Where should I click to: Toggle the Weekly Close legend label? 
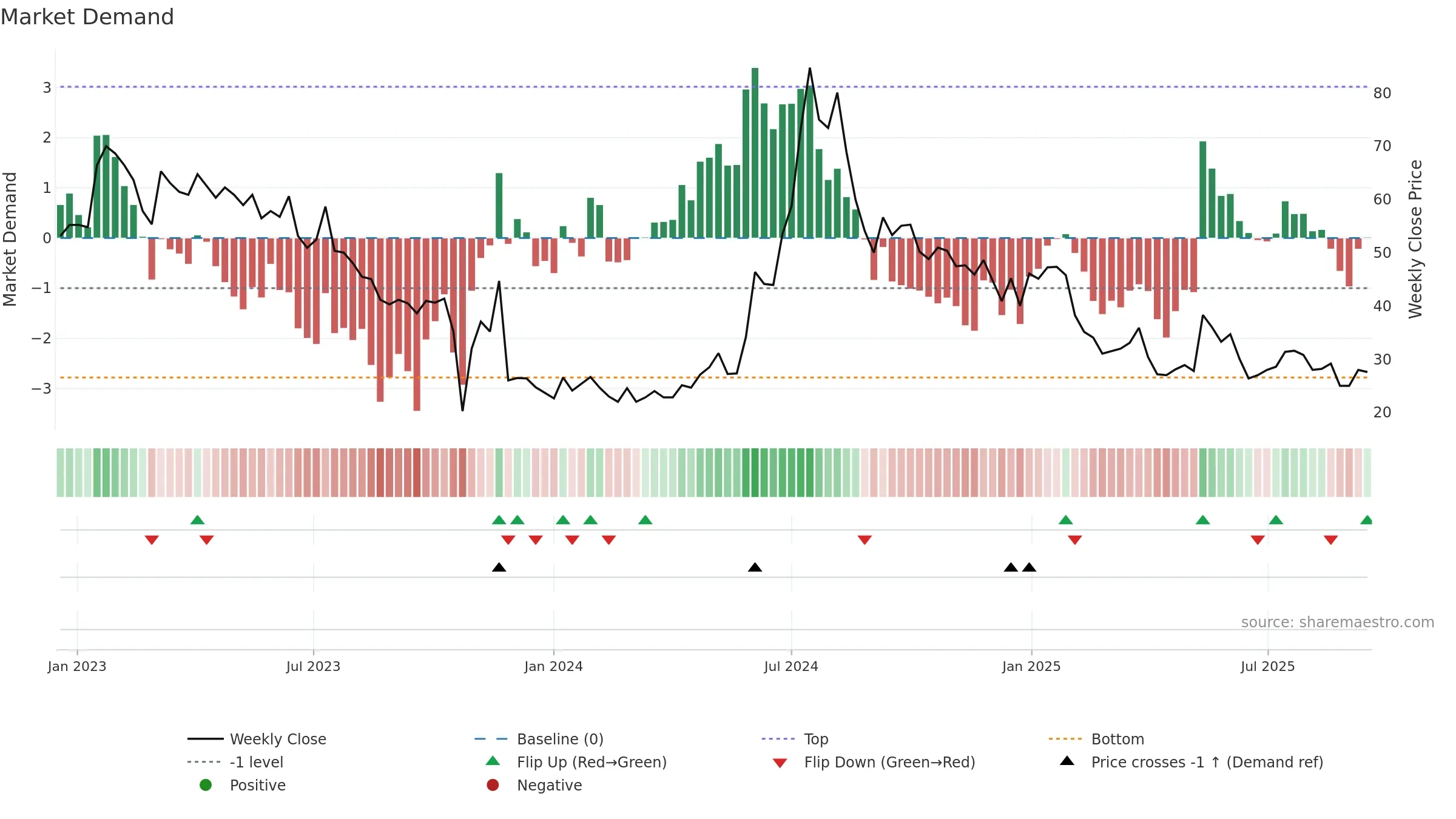coord(278,739)
